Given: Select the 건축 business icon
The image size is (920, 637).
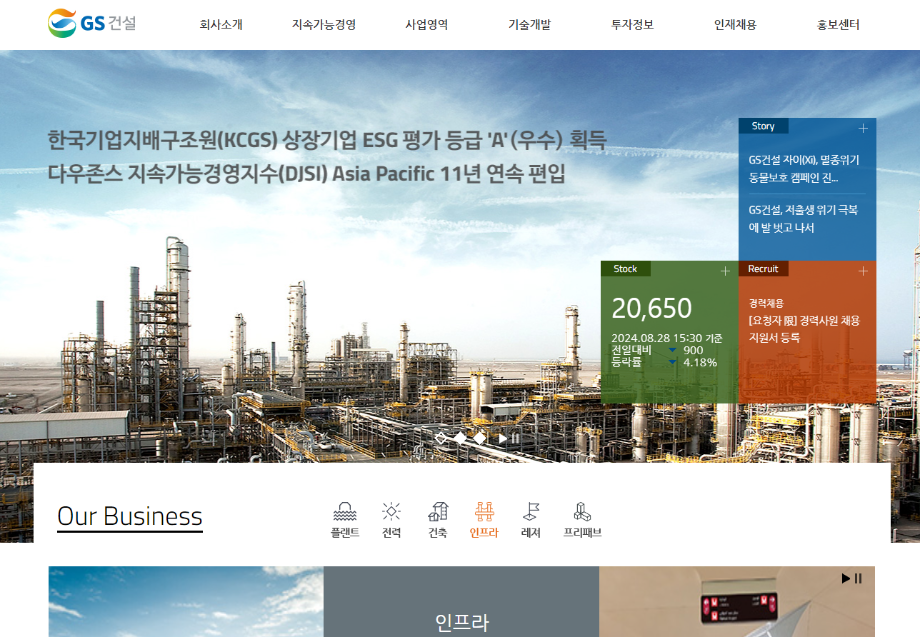Looking at the screenshot, I should [437, 520].
